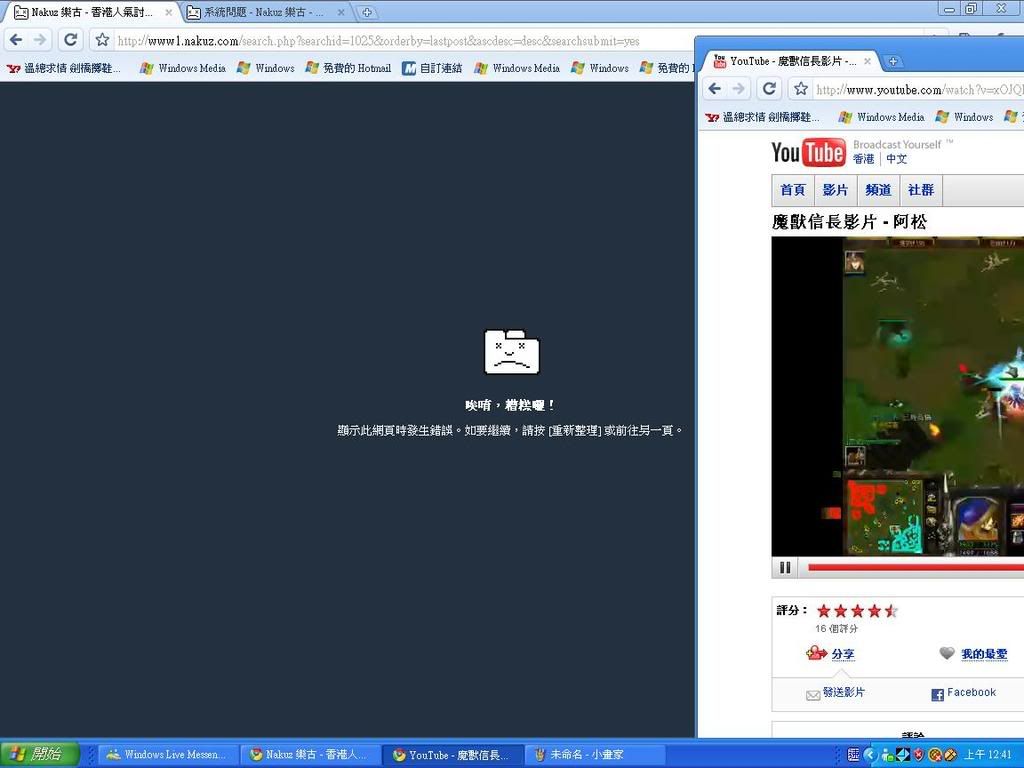
Task: Click the 發送影片 send video link
Action: (x=843, y=692)
